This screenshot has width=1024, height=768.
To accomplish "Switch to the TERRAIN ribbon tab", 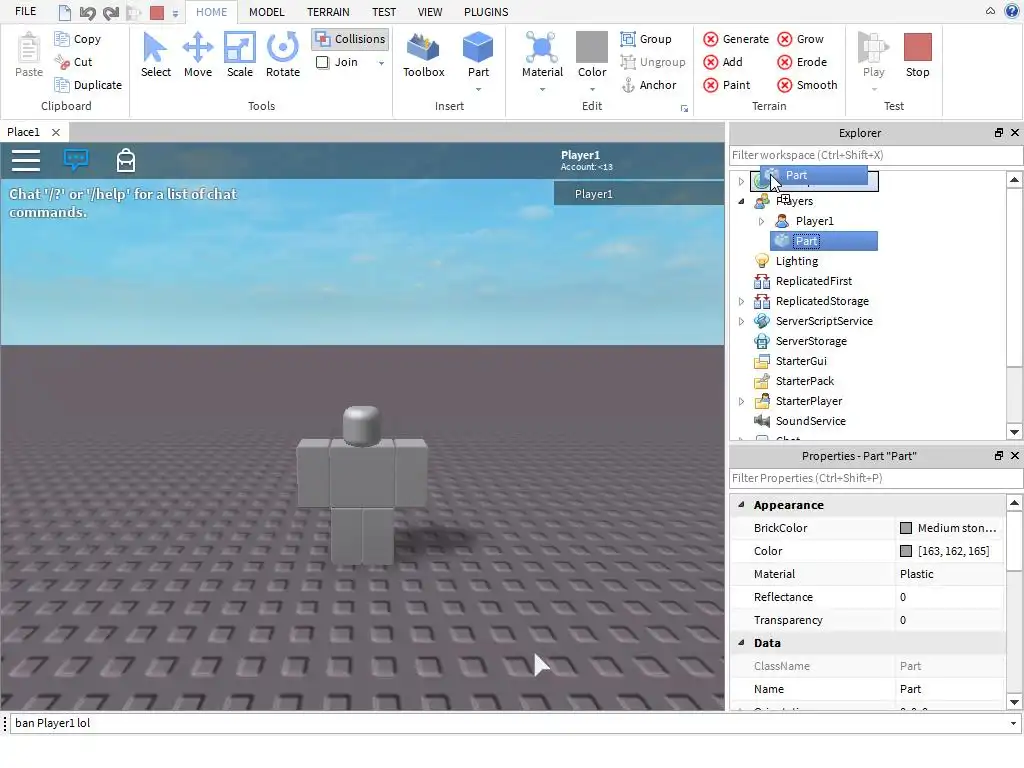I will pyautogui.click(x=328, y=12).
